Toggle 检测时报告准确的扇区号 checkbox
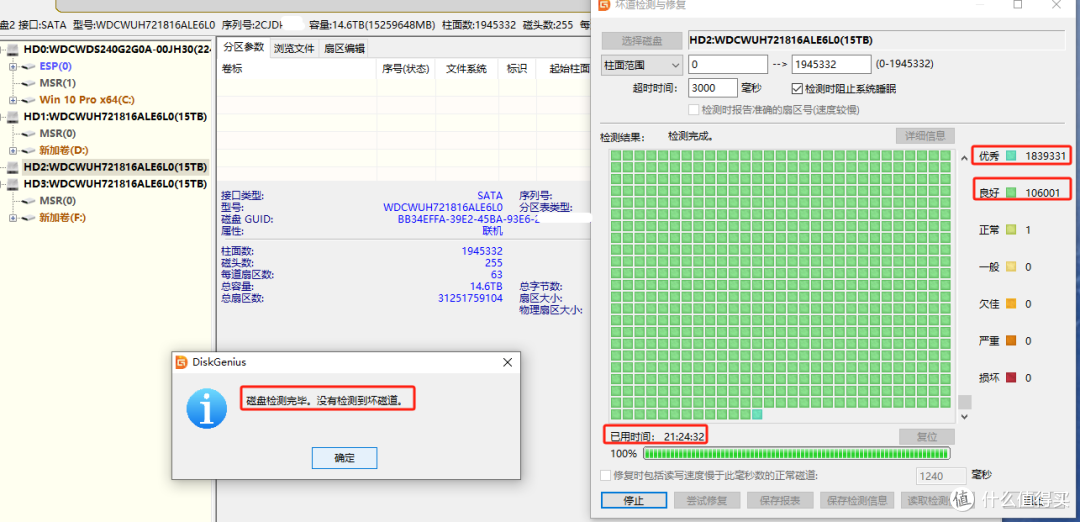 click(x=694, y=110)
